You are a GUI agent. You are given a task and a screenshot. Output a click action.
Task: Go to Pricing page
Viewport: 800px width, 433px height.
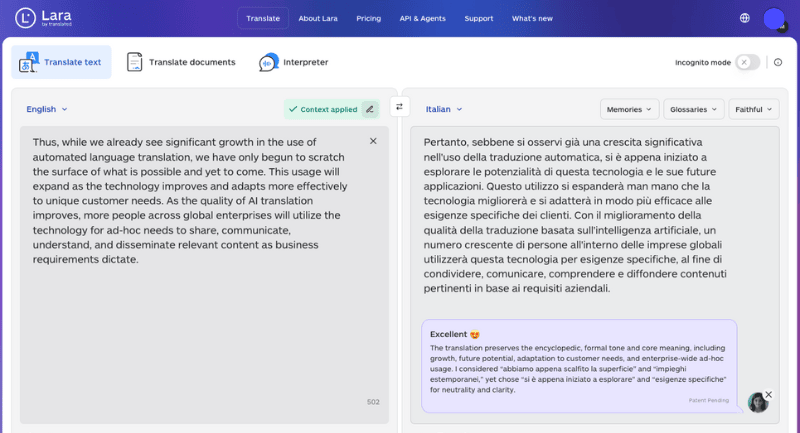[x=368, y=18]
